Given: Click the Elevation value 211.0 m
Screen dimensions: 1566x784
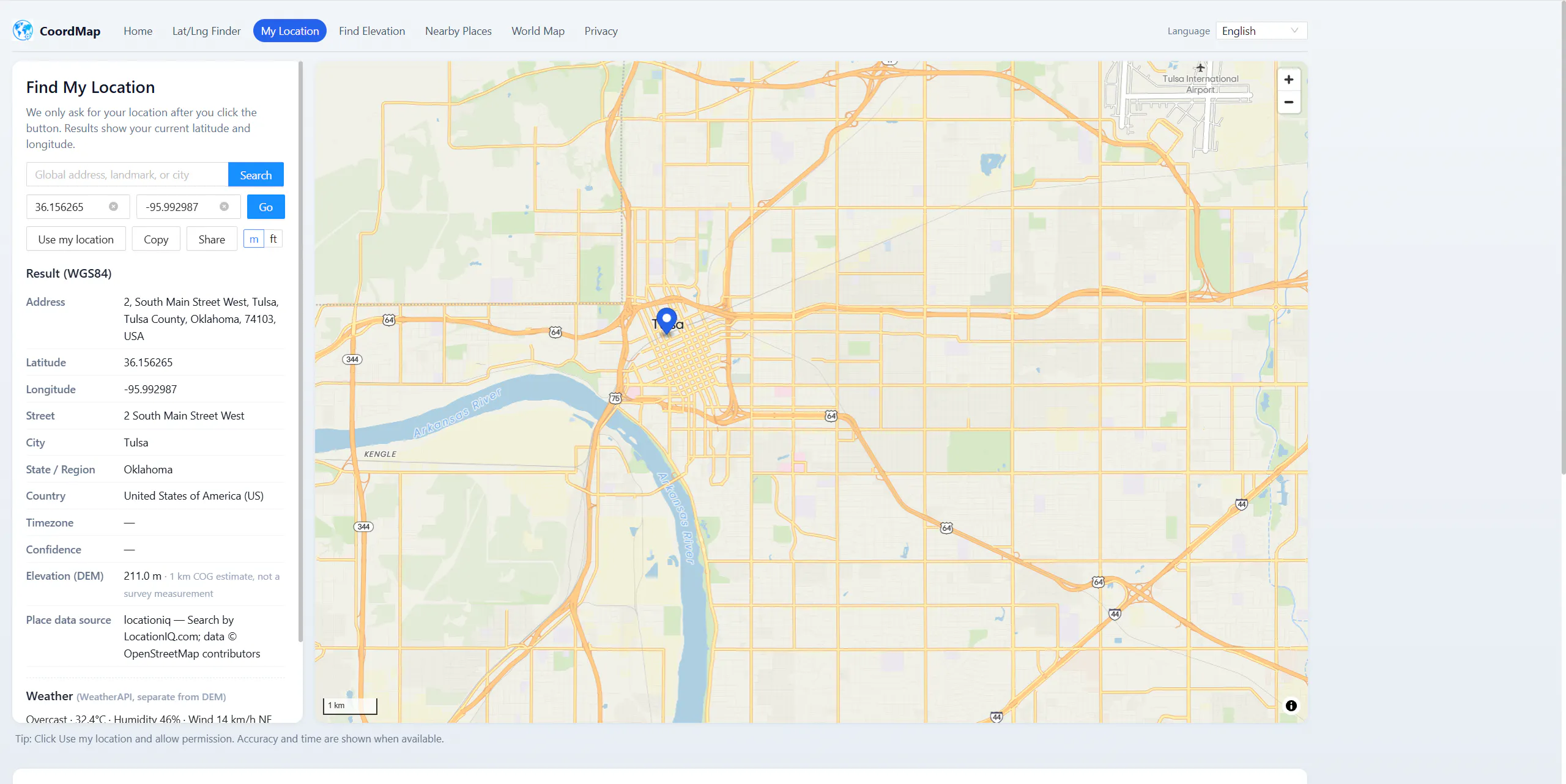Looking at the screenshot, I should click(143, 576).
